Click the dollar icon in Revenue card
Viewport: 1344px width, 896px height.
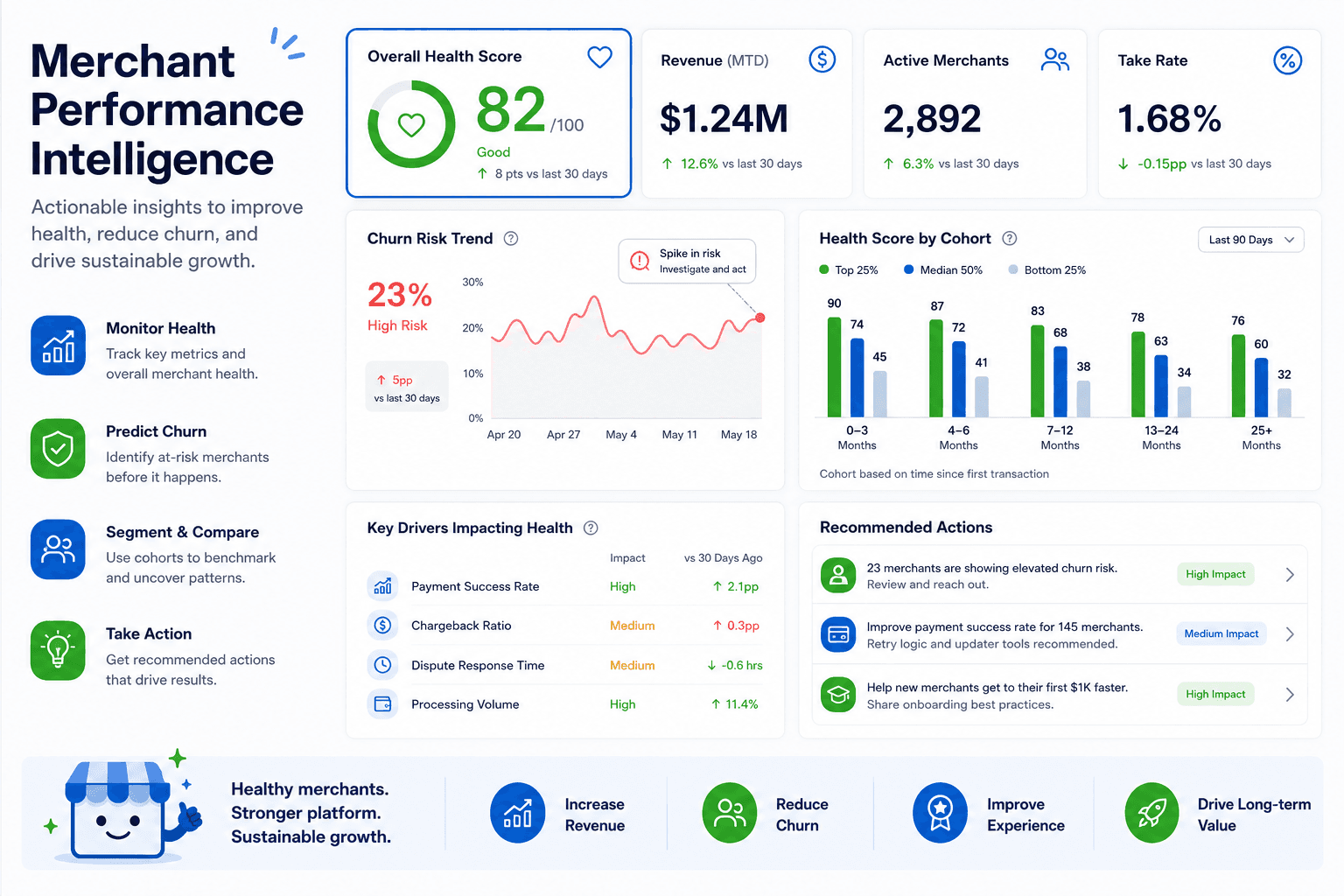pos(822,59)
